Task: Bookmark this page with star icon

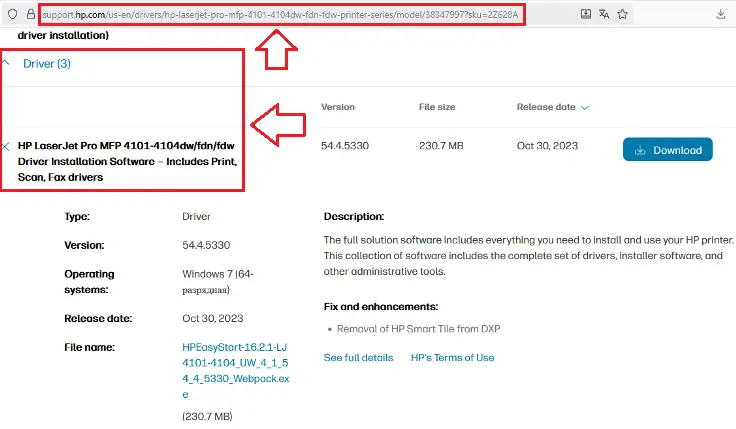Action: tap(624, 15)
